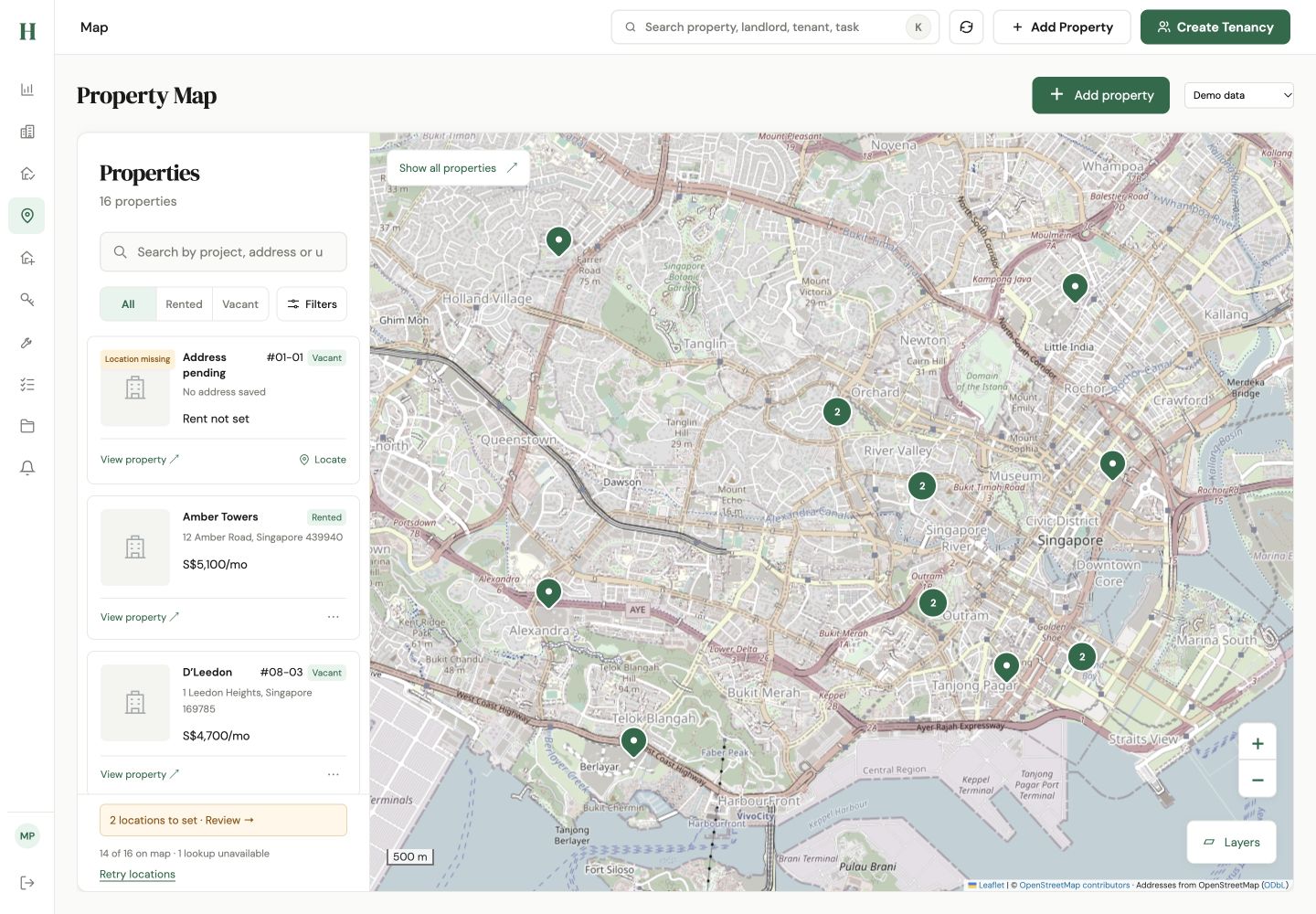The image size is (1316, 914).
Task: Open more options for D'Leedon
Action: 334,774
